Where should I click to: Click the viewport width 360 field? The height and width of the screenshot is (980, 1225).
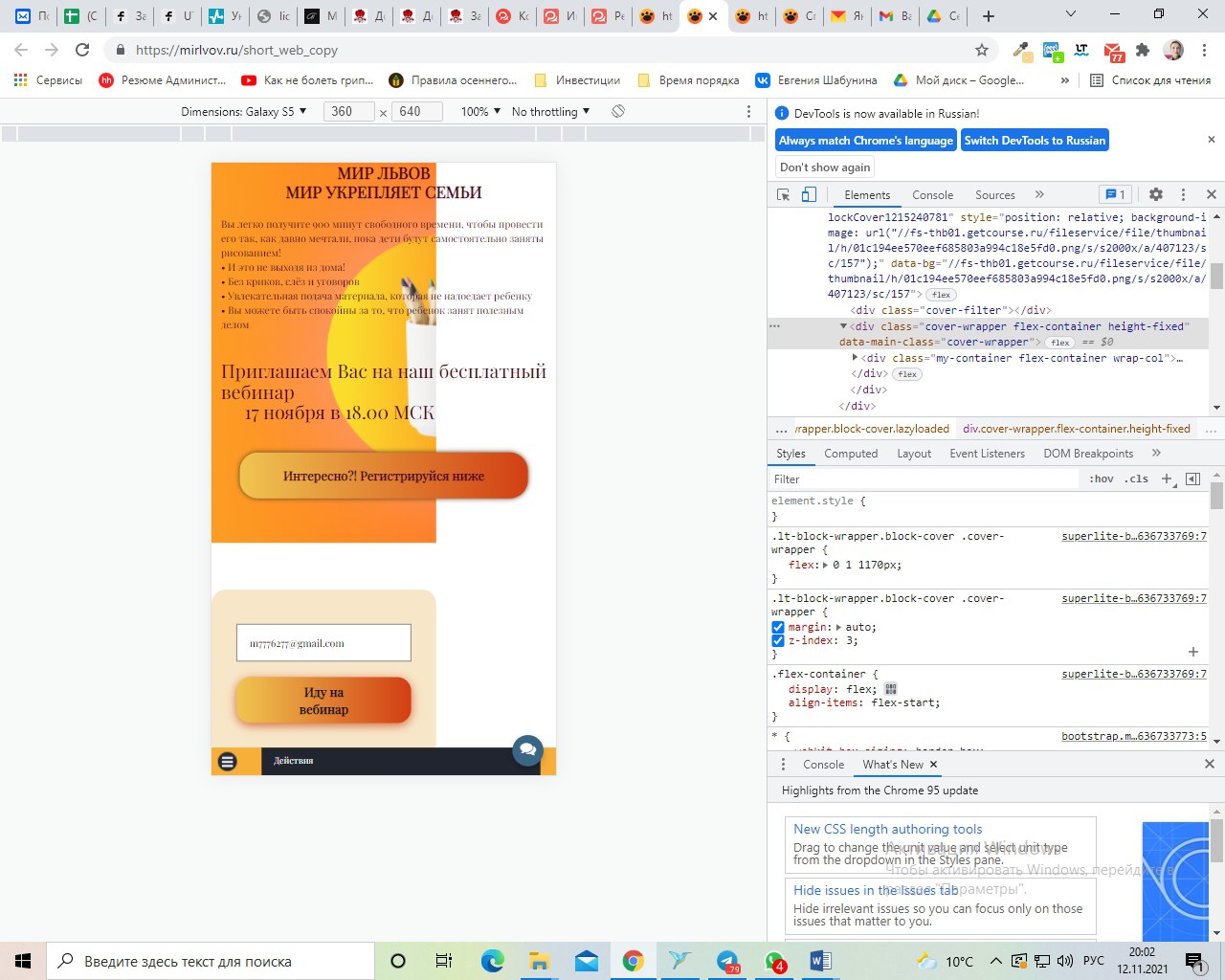tap(348, 111)
